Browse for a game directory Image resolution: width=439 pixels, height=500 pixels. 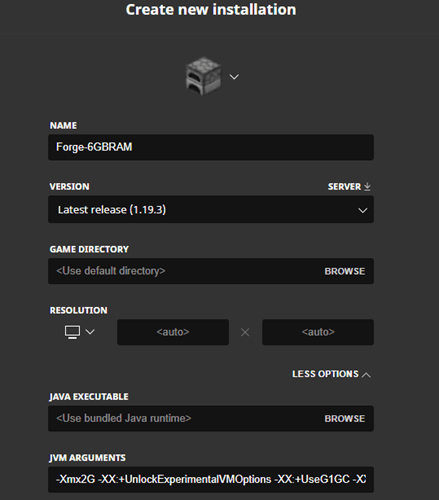tap(345, 271)
